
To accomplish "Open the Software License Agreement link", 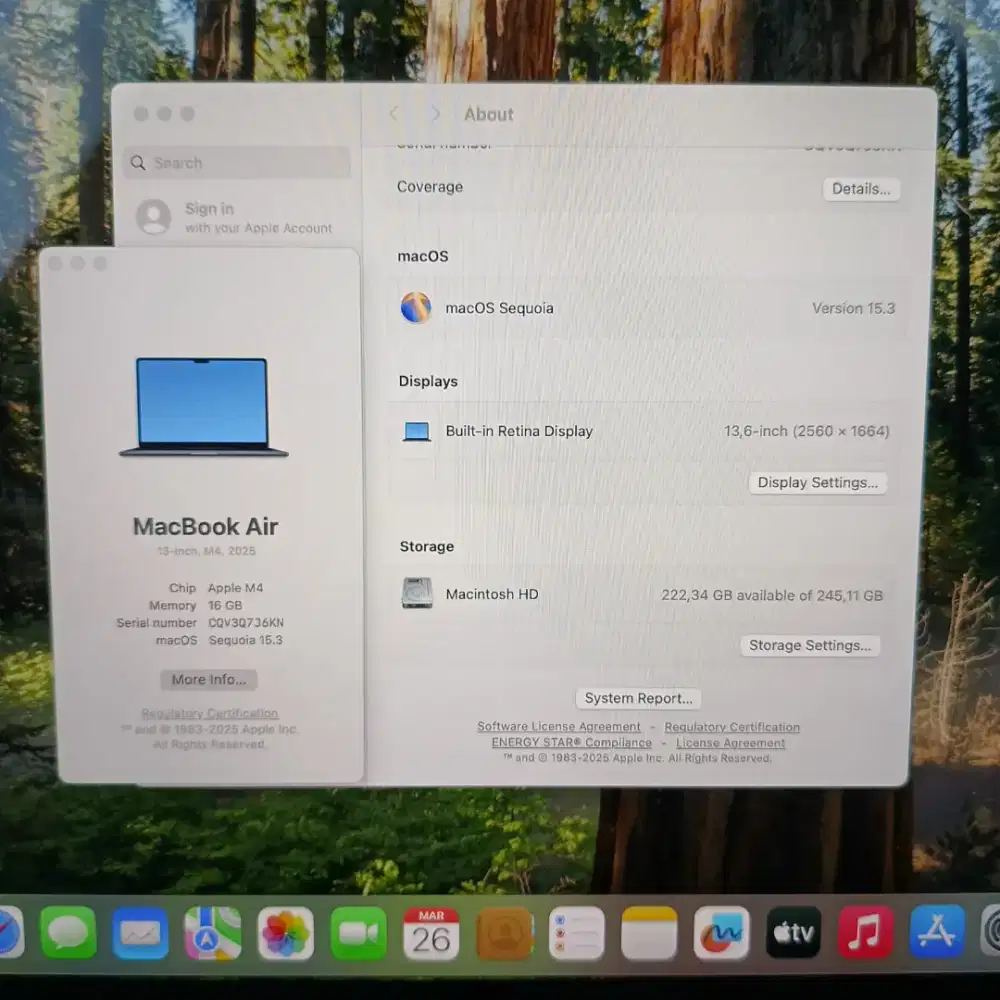I will coord(559,727).
